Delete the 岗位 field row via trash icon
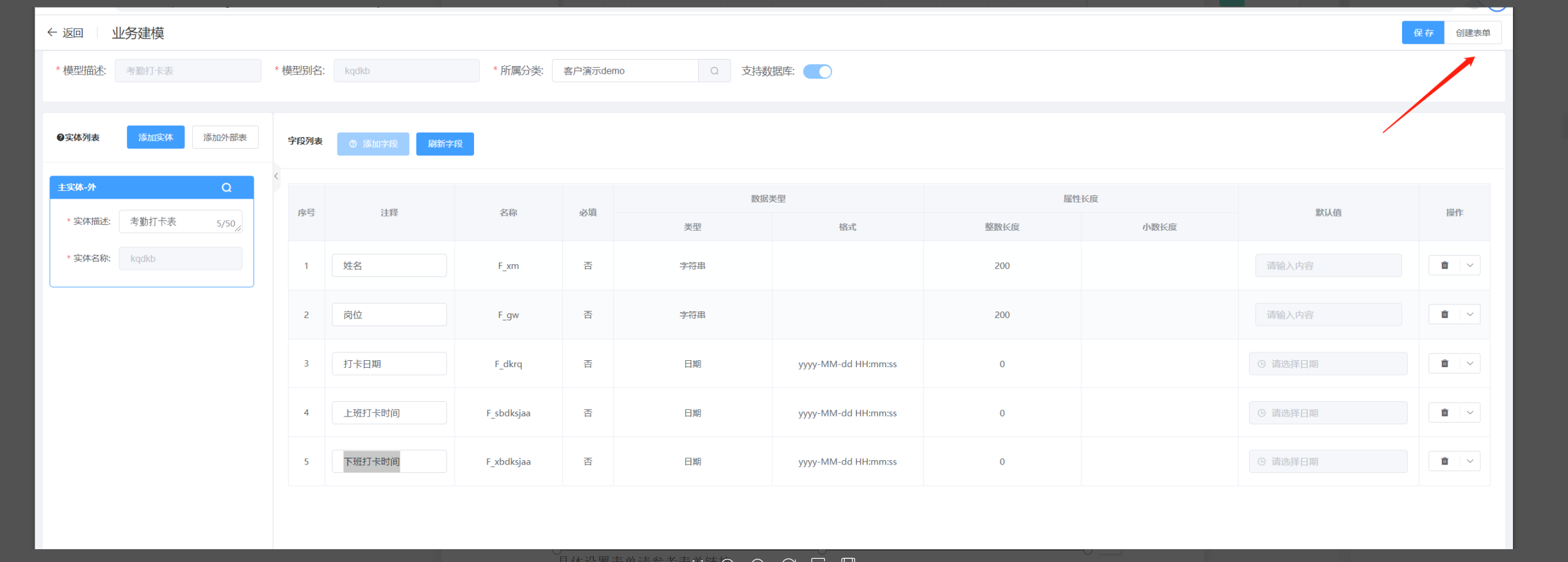Image resolution: width=1568 pixels, height=562 pixels. coord(1444,315)
